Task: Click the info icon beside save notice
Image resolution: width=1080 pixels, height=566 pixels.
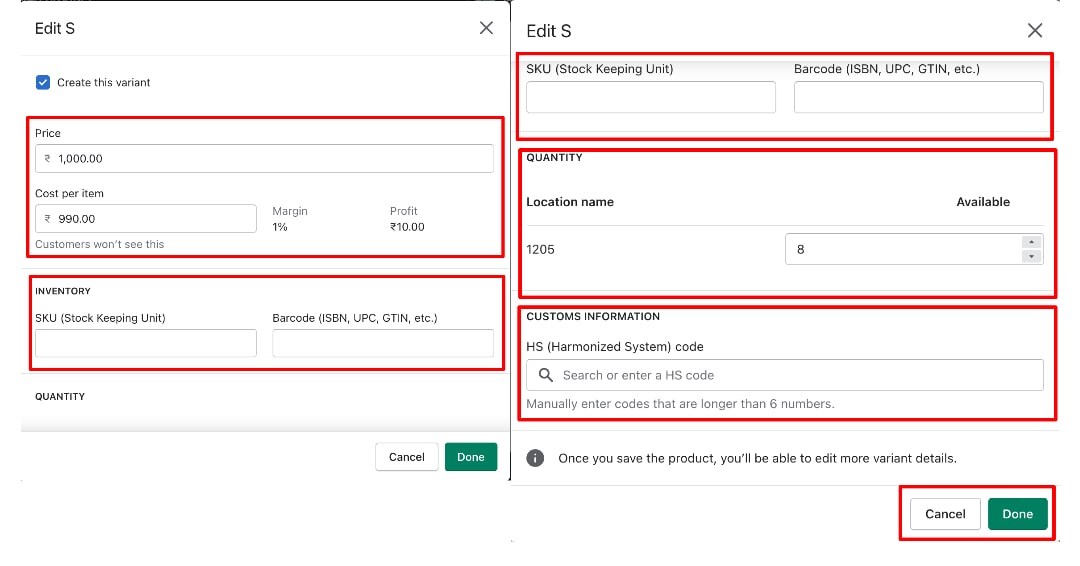Action: (535, 459)
